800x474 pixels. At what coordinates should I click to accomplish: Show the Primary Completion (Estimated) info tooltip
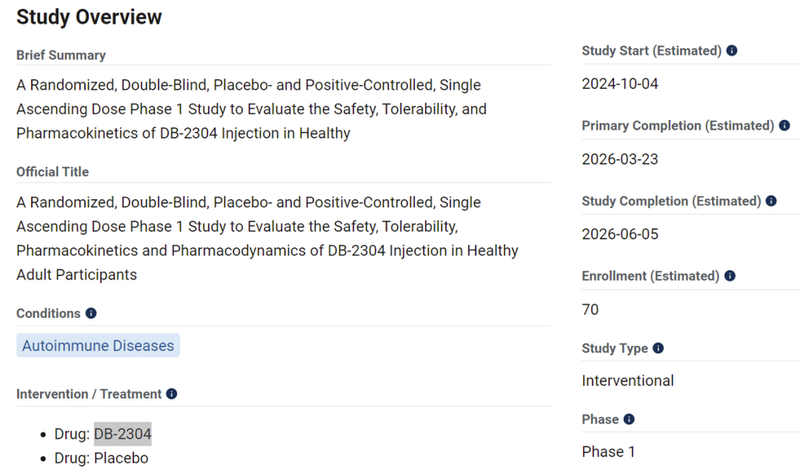tap(784, 126)
